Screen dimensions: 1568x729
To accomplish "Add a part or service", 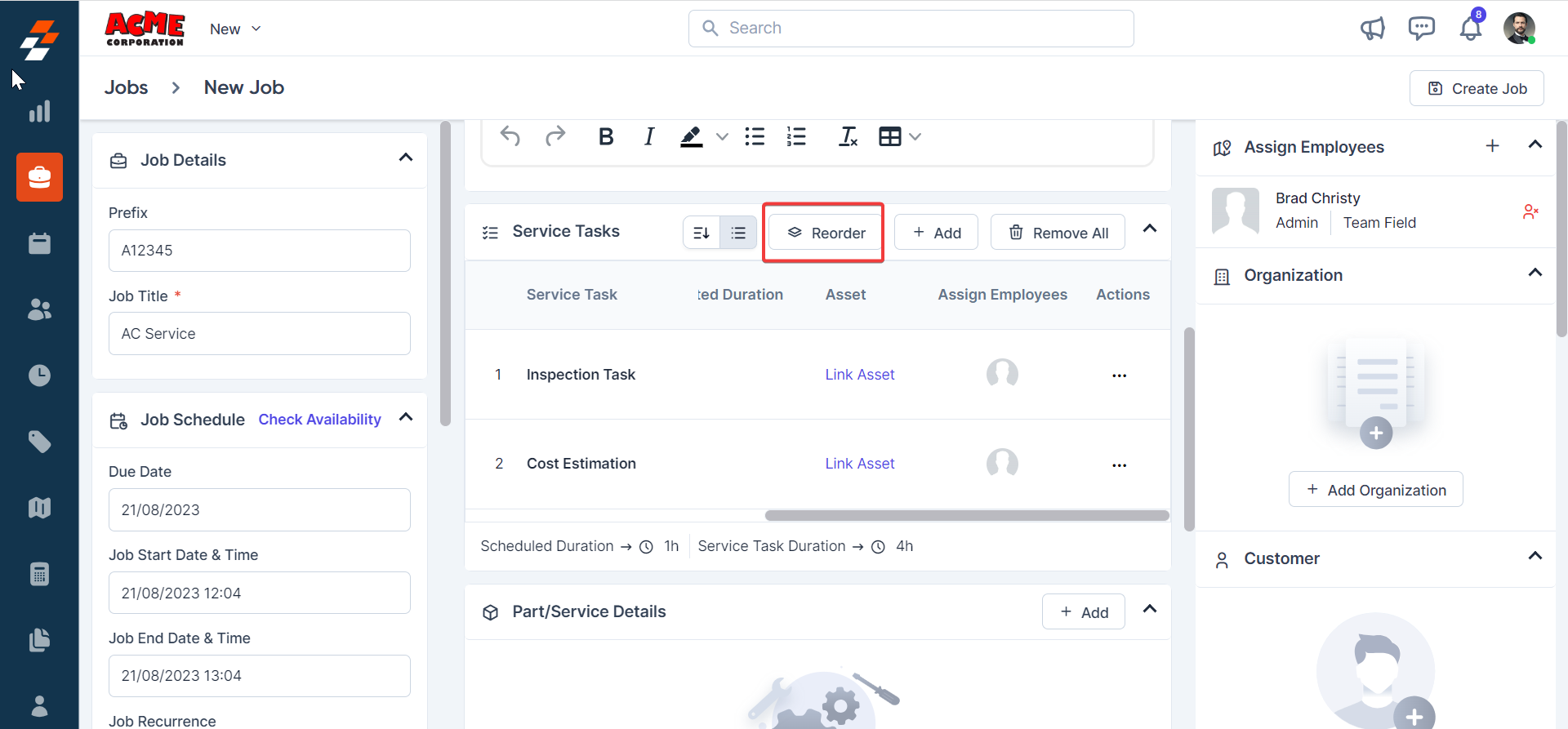I will 1084,611.
